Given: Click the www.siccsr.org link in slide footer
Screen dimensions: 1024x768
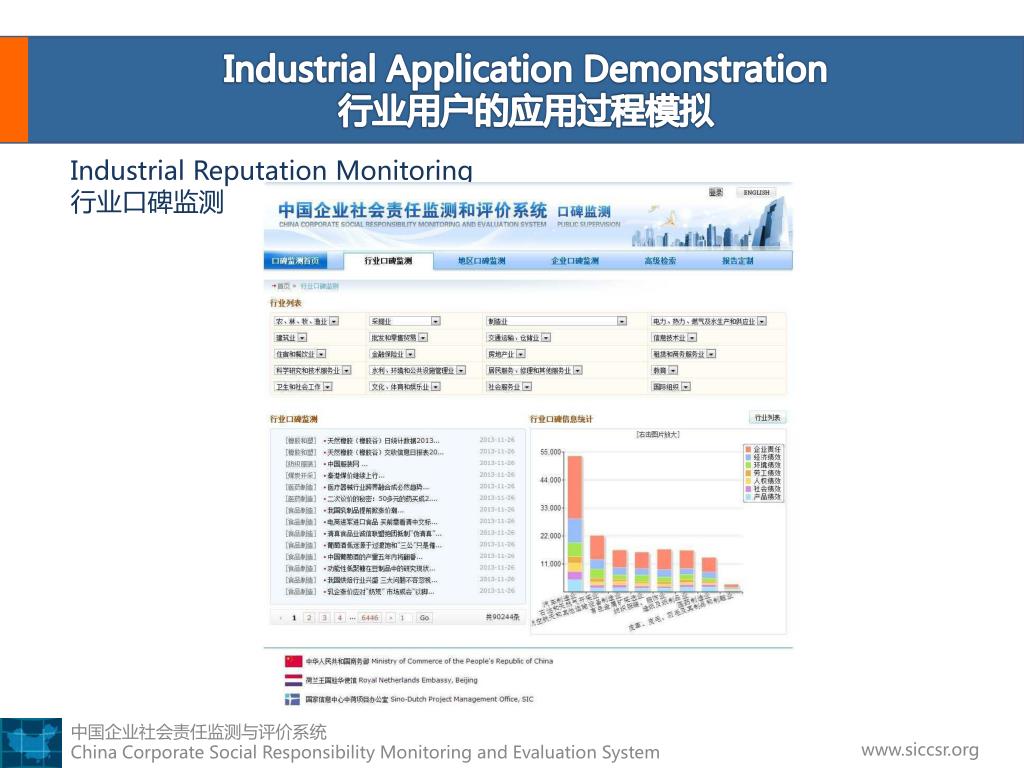Looking at the screenshot, I should (x=920, y=750).
